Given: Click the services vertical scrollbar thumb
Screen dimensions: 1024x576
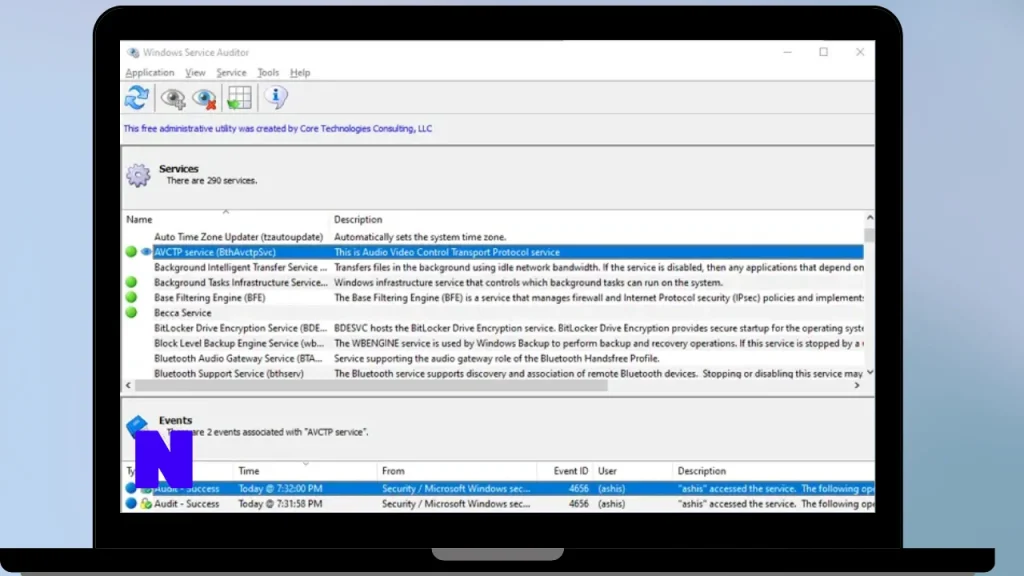Looking at the screenshot, I should click(x=869, y=235).
